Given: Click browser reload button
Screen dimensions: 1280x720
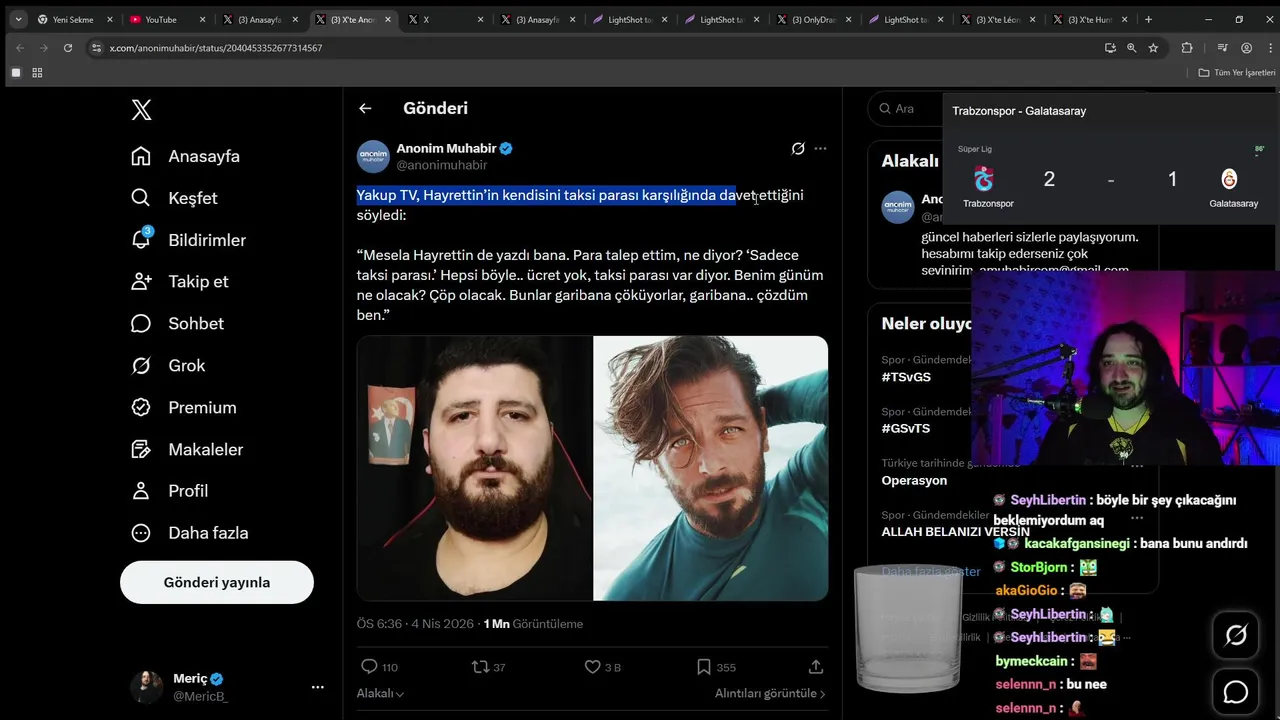Looking at the screenshot, I should (x=68, y=47).
